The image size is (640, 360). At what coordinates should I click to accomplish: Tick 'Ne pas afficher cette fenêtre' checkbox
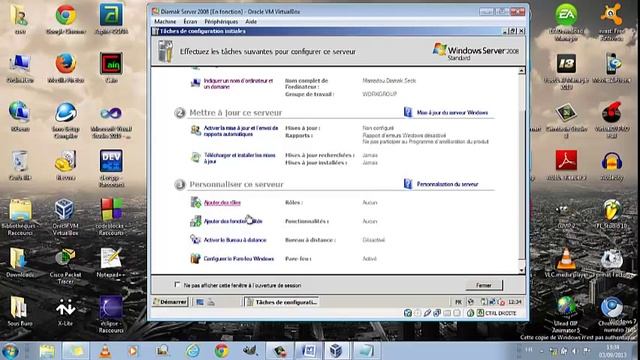(x=177, y=284)
